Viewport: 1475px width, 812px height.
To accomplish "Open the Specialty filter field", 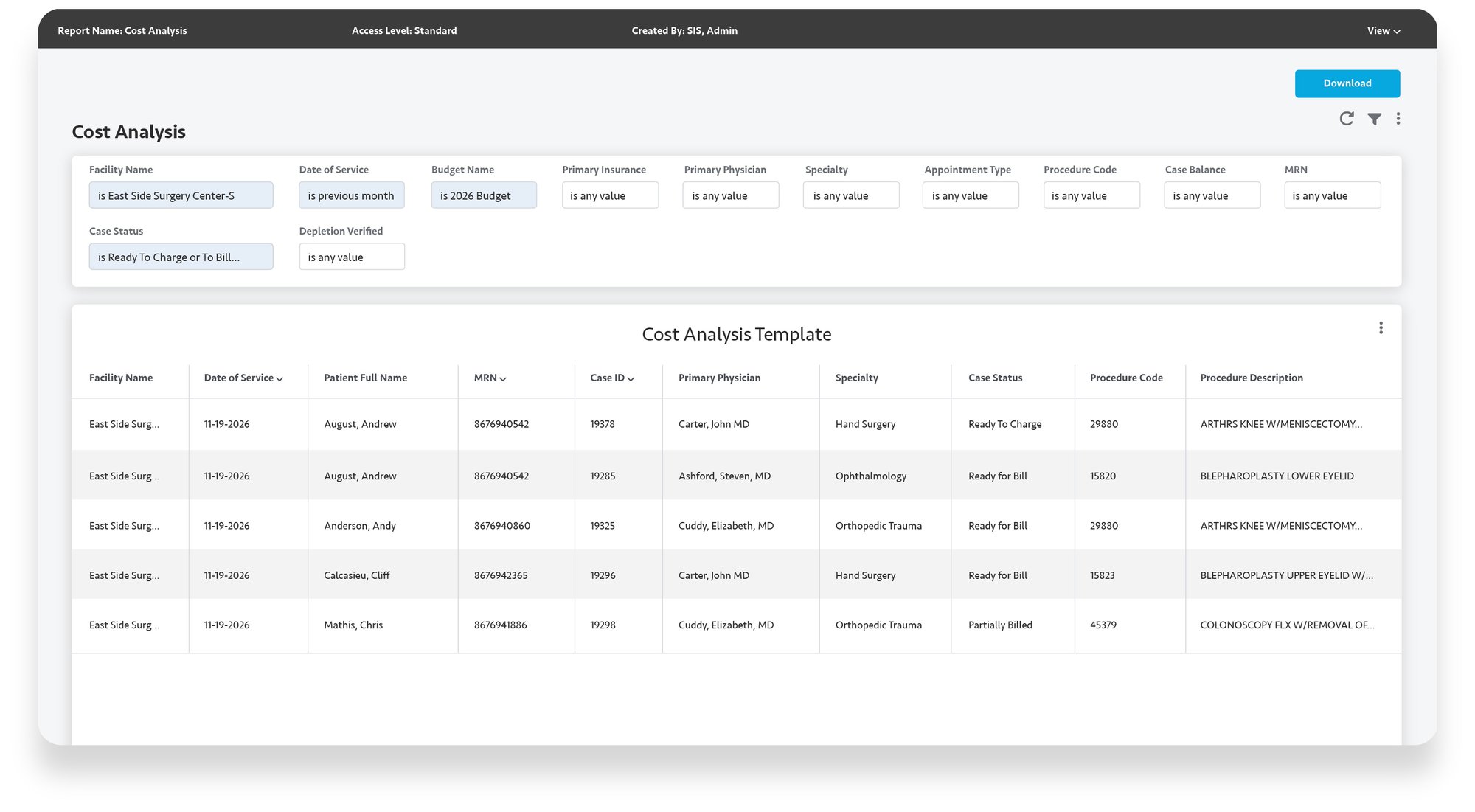I will click(850, 195).
